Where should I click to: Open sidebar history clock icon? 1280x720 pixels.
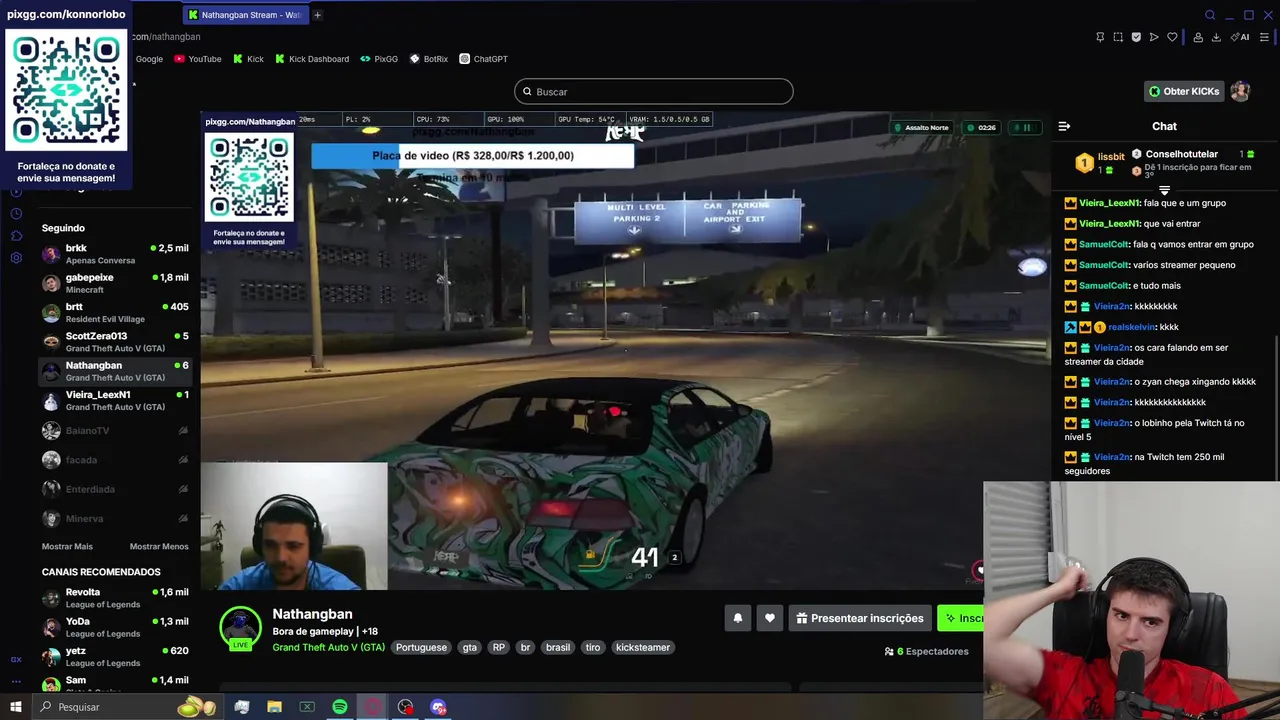(16, 214)
